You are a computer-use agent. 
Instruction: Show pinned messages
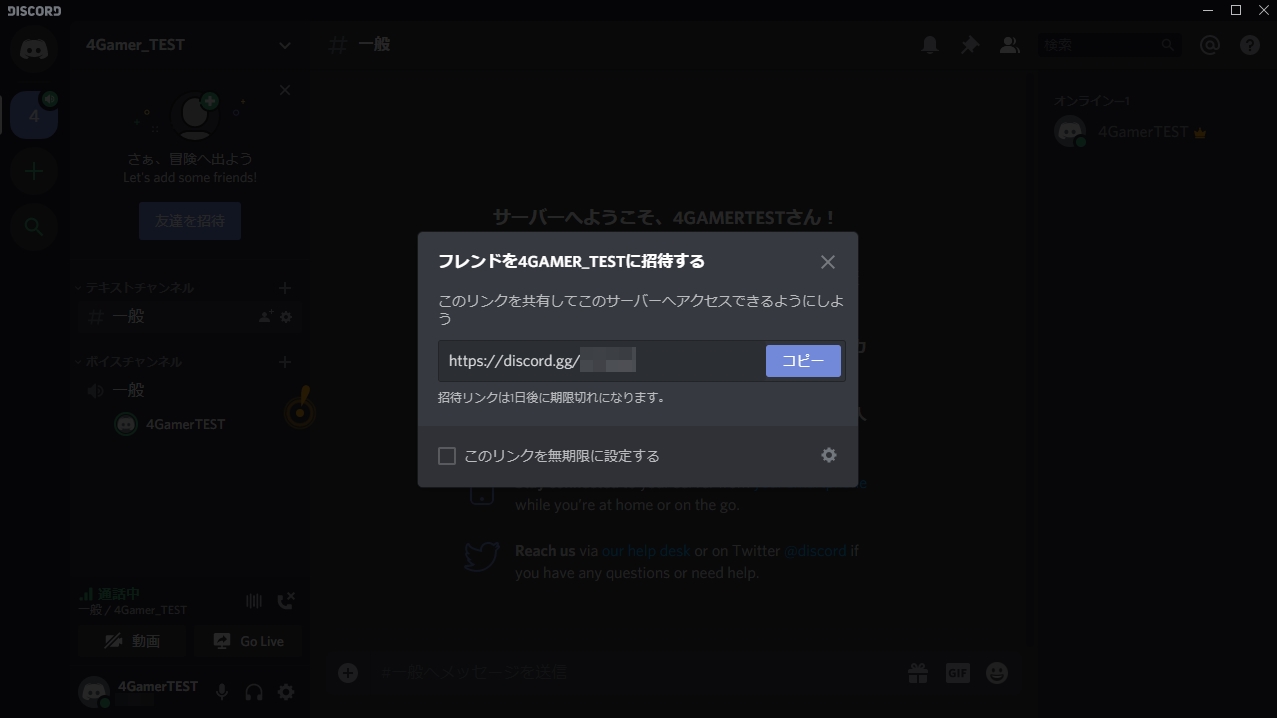tap(970, 45)
